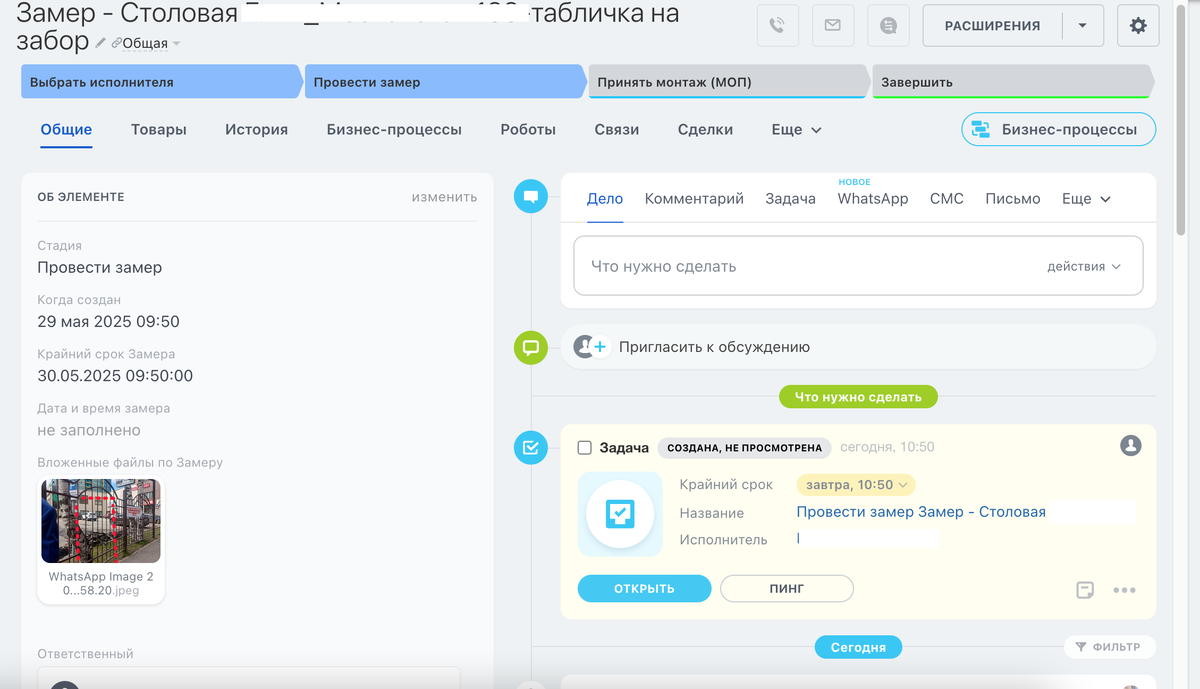Click the envelope email icon button

point(833,26)
